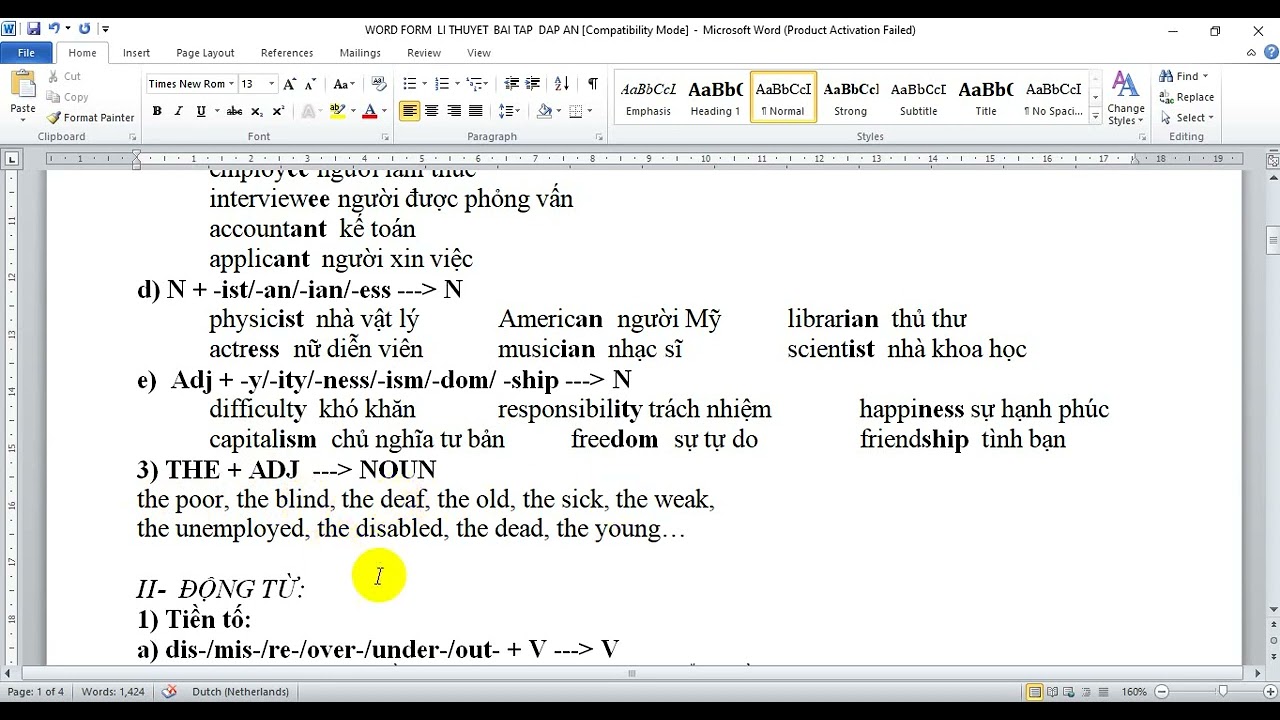Apply the Strong style
Viewport: 1280px width, 720px height.
pos(851,97)
